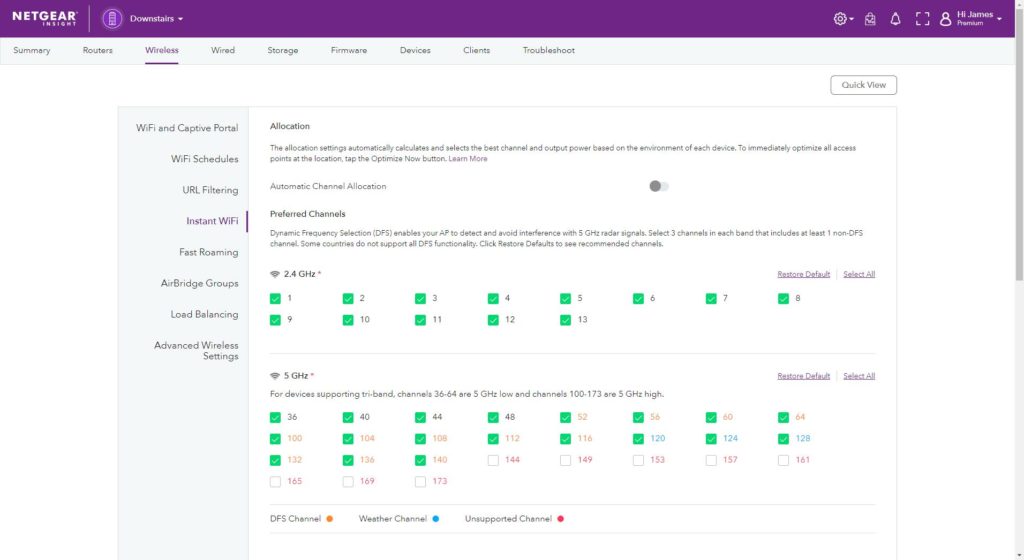Click the Learn More link
The image size is (1024, 560).
click(x=468, y=159)
